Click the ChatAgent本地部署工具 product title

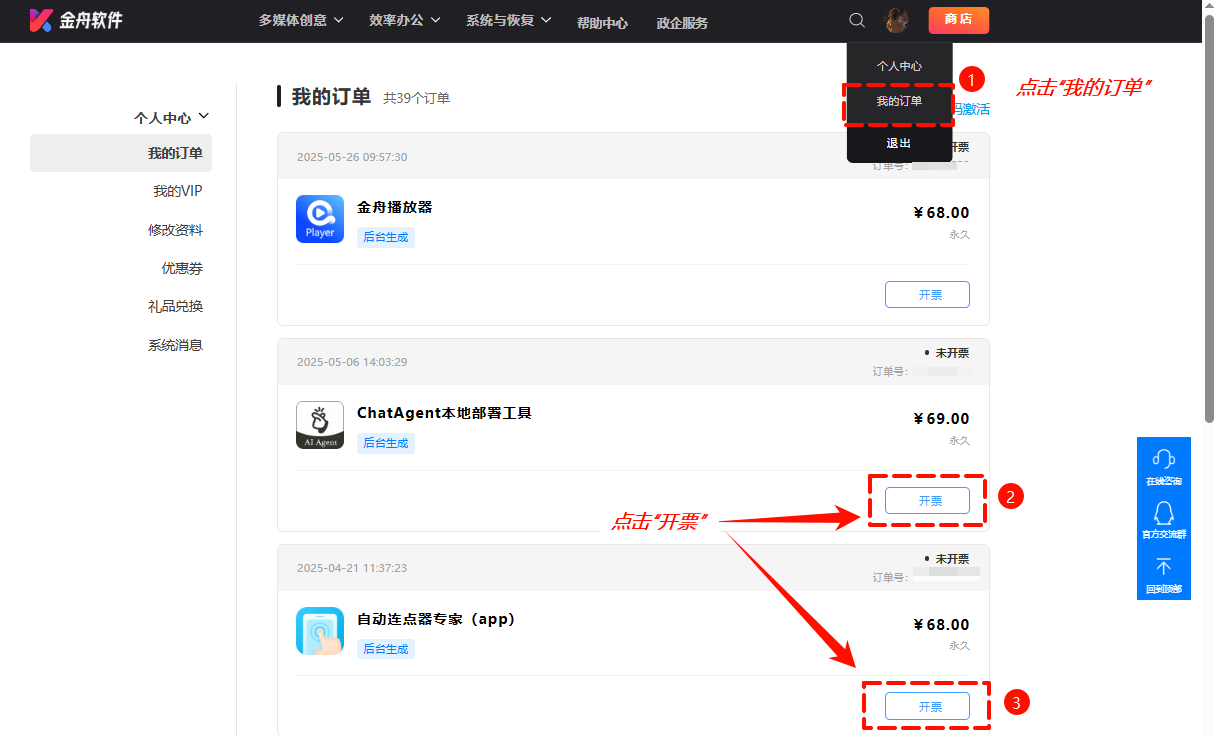[444, 413]
